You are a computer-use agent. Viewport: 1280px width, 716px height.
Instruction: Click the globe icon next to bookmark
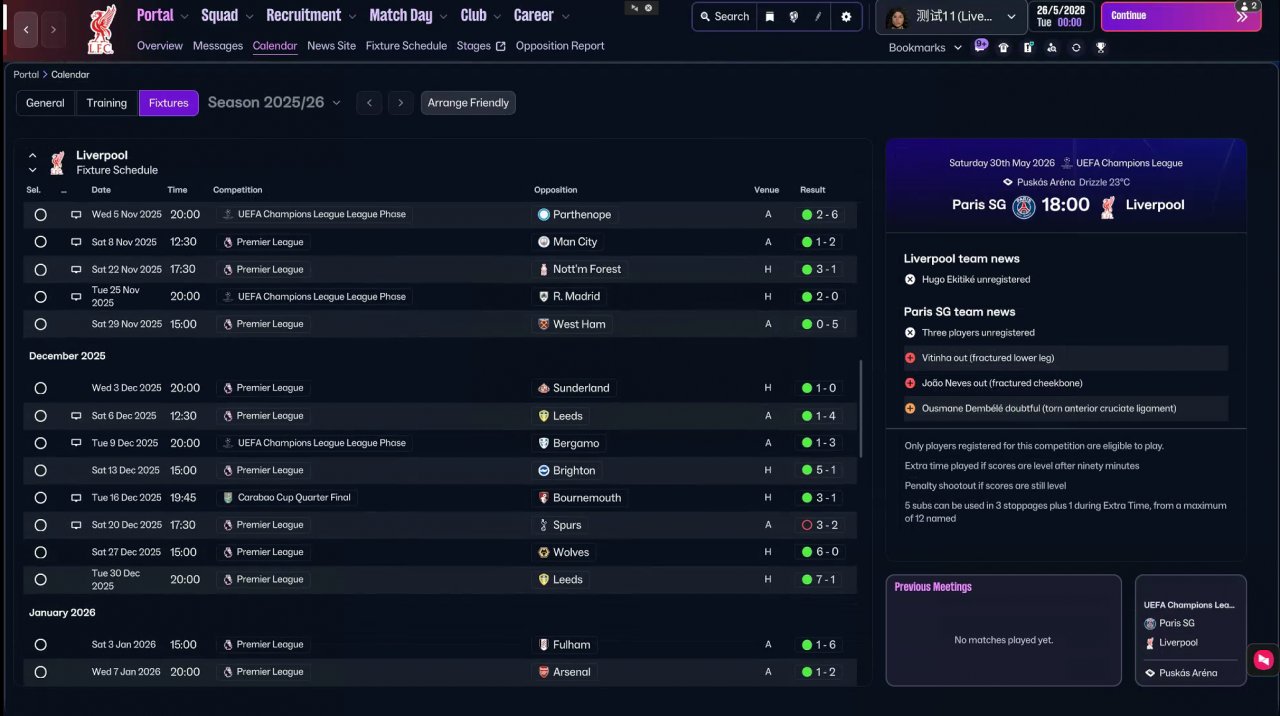(x=793, y=17)
